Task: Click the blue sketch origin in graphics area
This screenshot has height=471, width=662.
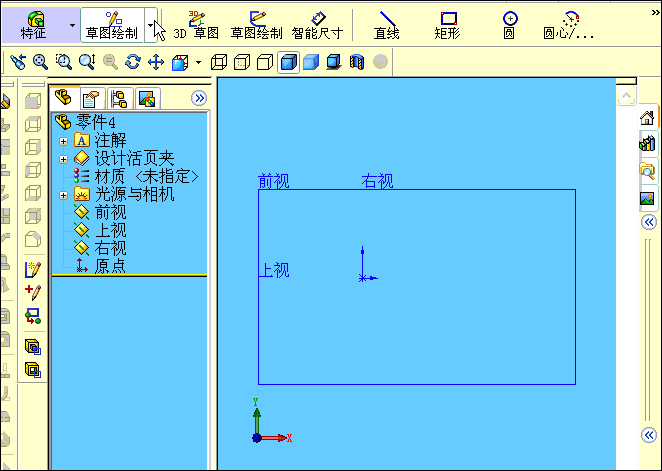Action: [363, 278]
